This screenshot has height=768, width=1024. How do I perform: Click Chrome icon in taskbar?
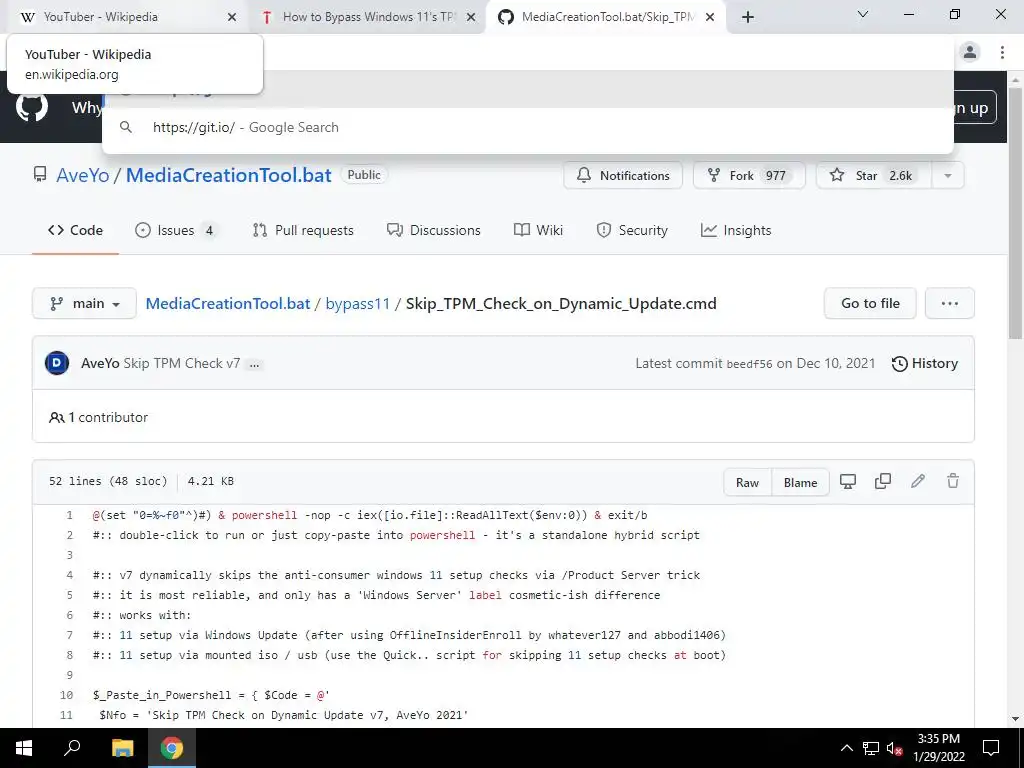pos(172,748)
